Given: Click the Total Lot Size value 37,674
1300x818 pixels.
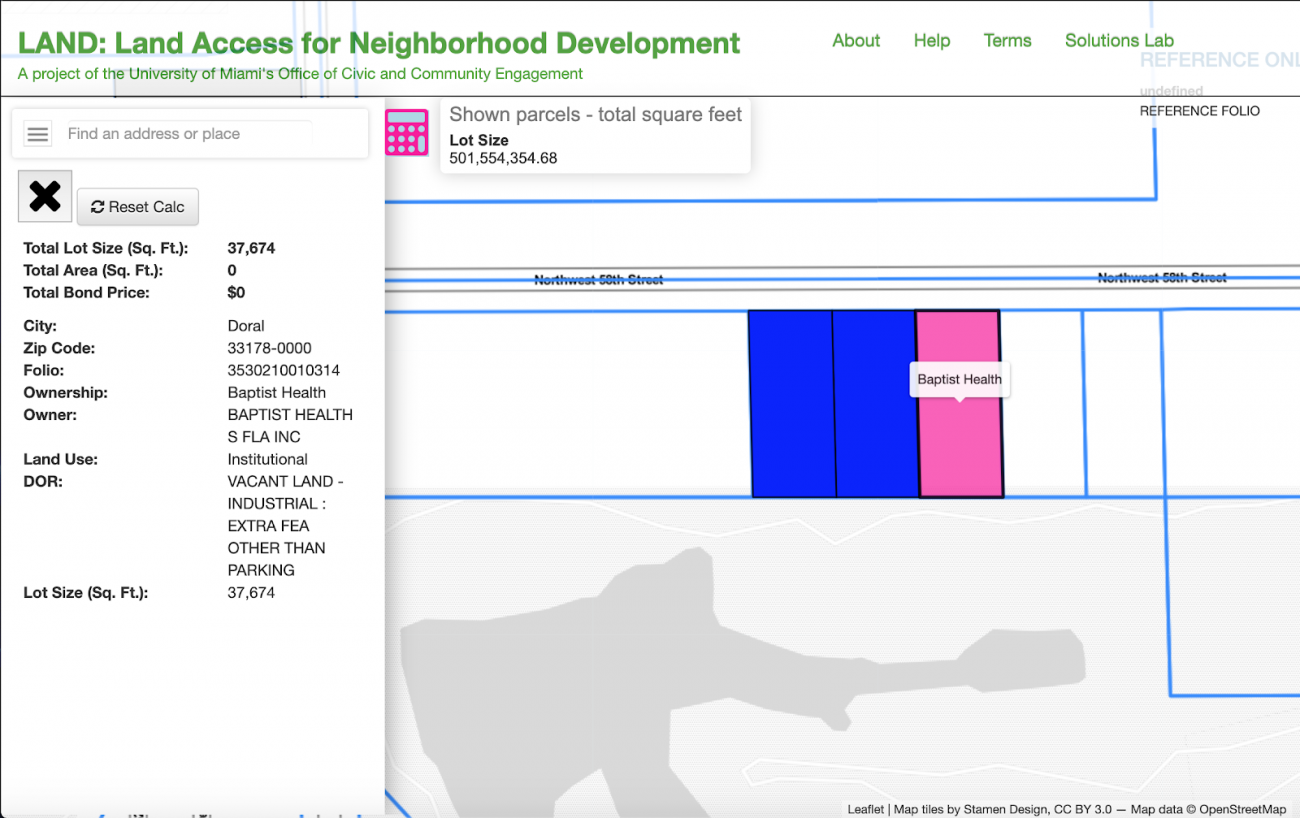Looking at the screenshot, I should point(251,248).
